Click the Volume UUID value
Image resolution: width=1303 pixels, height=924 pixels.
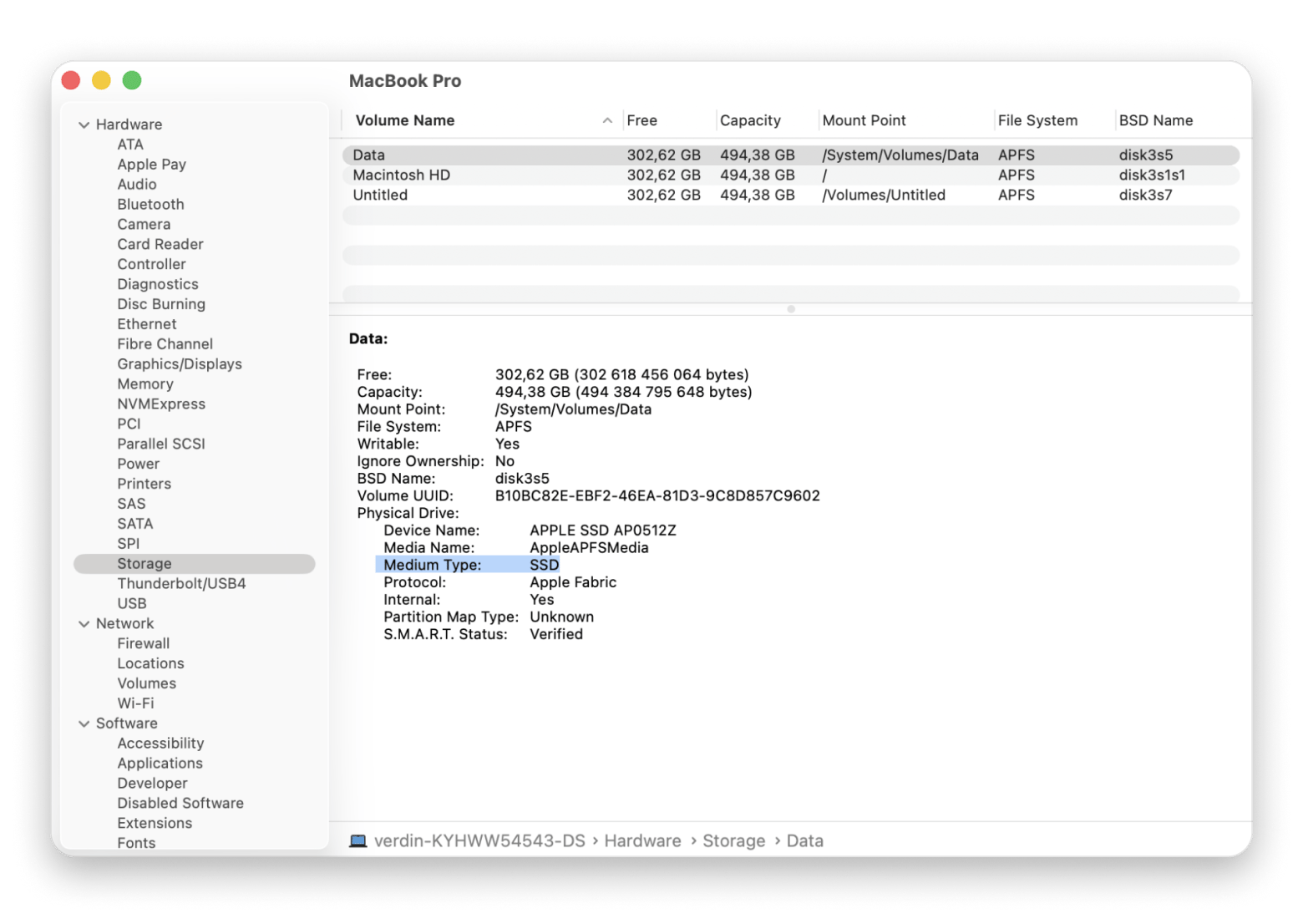point(657,496)
